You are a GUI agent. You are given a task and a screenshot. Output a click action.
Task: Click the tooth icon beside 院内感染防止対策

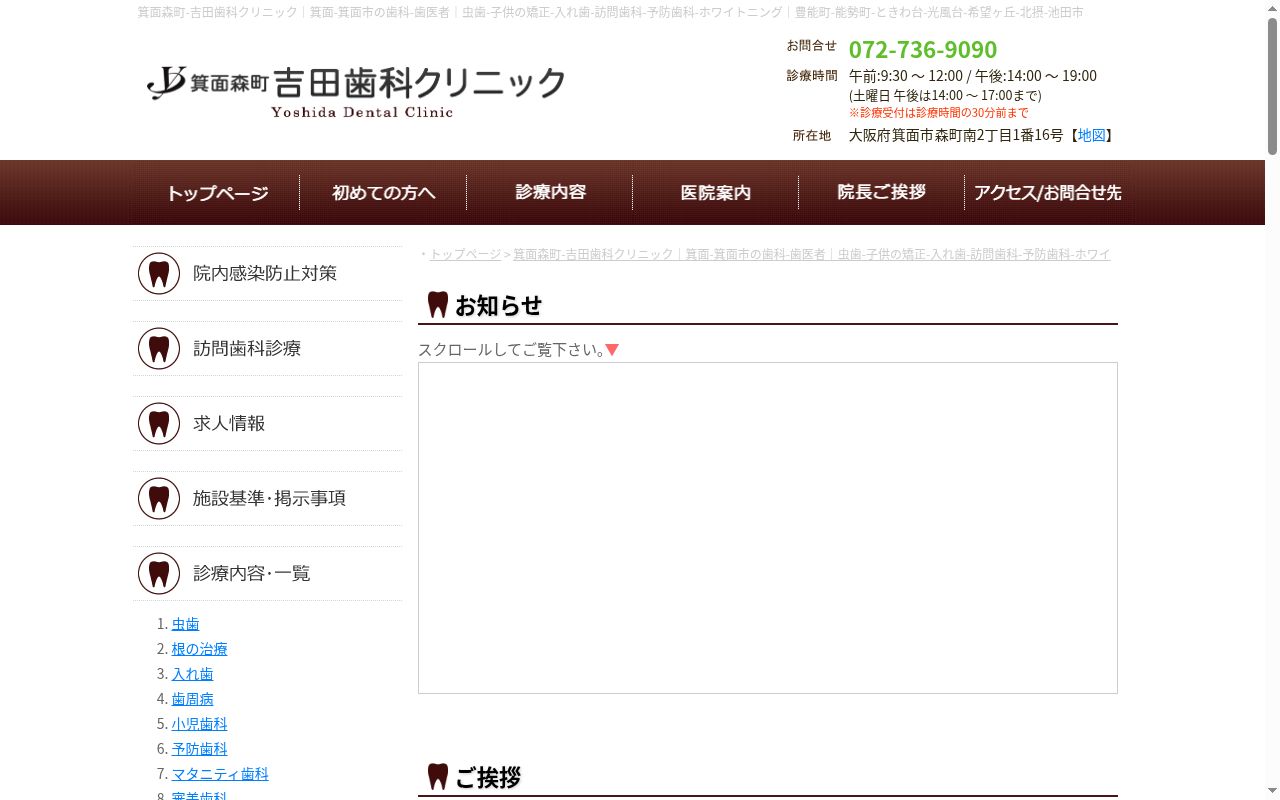pos(159,274)
